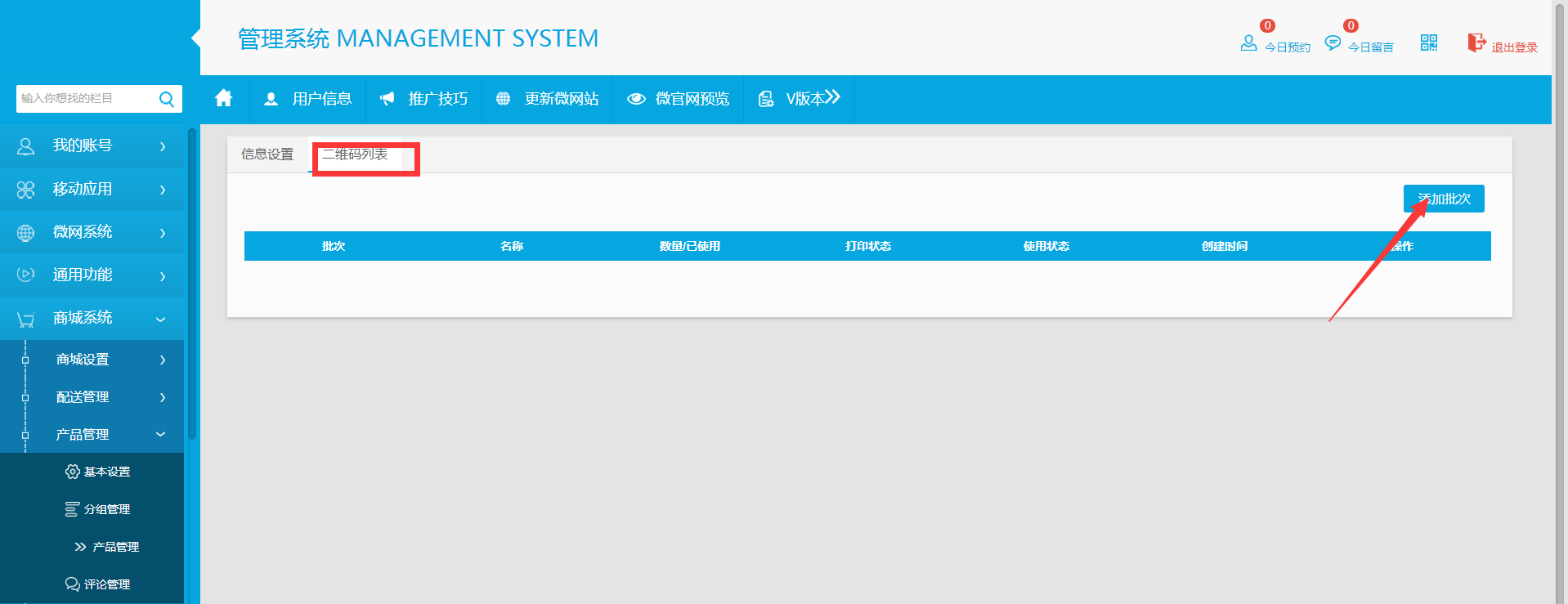Click the eye icon beside 微官网预览

point(636,99)
